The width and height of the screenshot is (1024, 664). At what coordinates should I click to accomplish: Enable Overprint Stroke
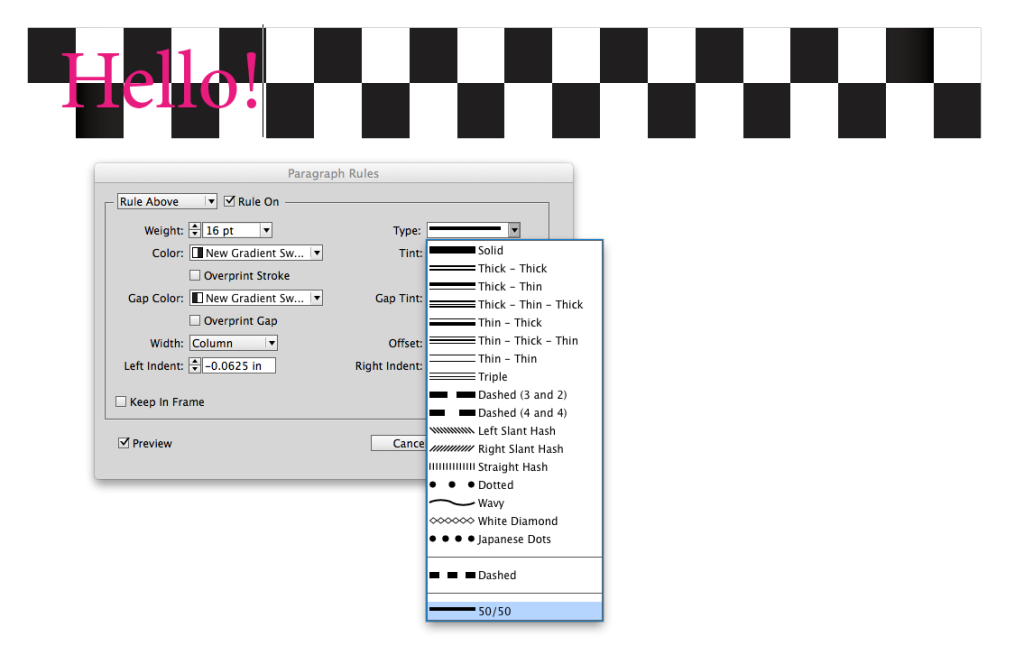pos(194,275)
